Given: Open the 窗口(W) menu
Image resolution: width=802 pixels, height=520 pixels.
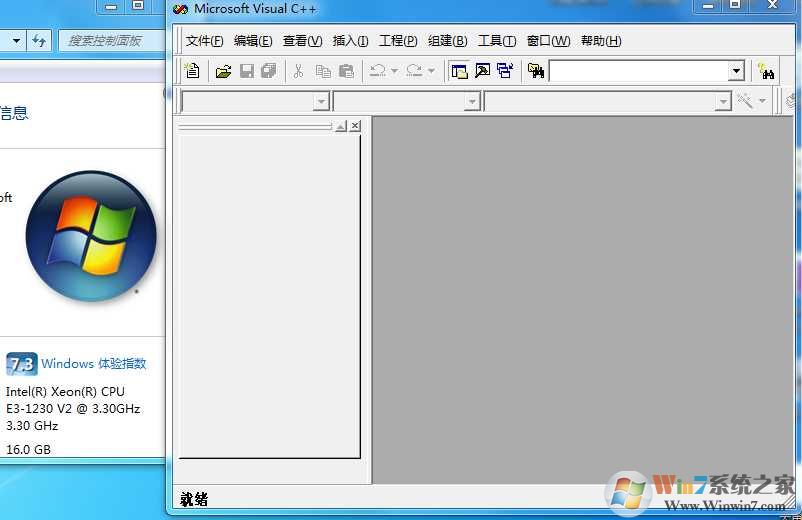Looking at the screenshot, I should [x=548, y=41].
